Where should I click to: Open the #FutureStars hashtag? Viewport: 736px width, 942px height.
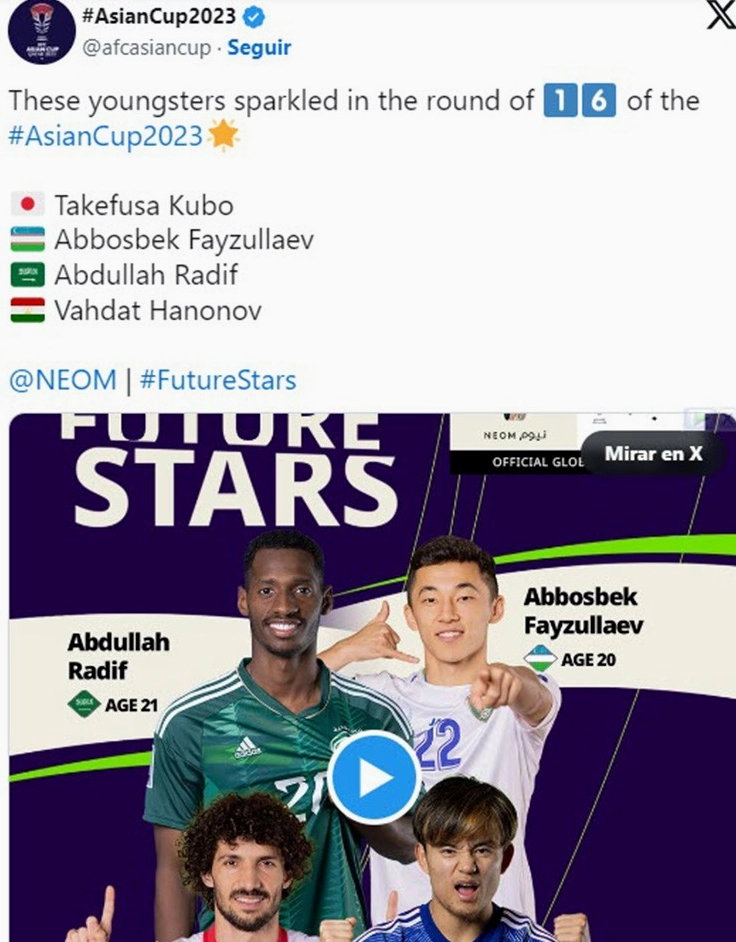point(217,380)
